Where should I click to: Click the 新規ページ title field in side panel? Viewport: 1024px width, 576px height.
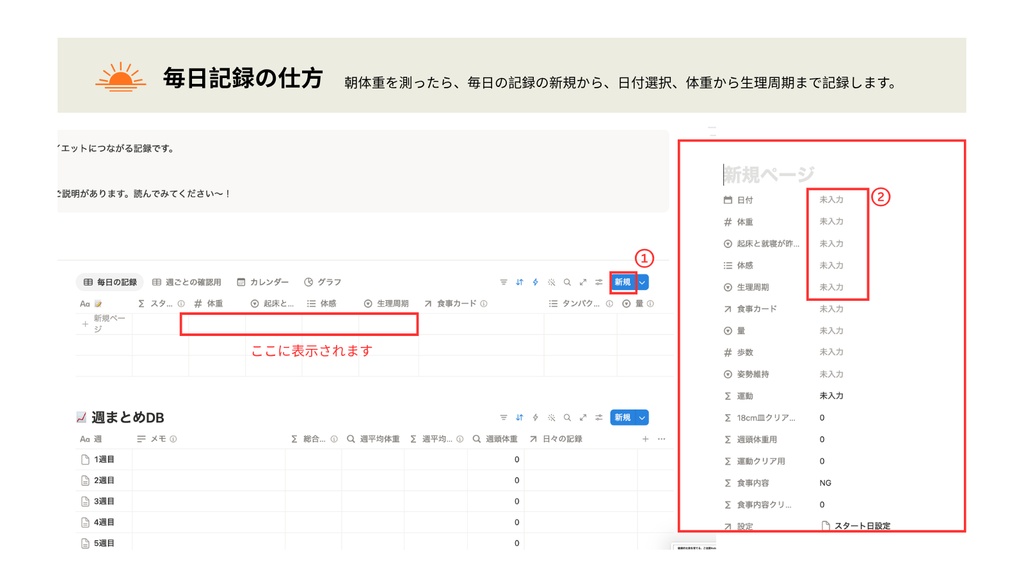[x=769, y=174]
